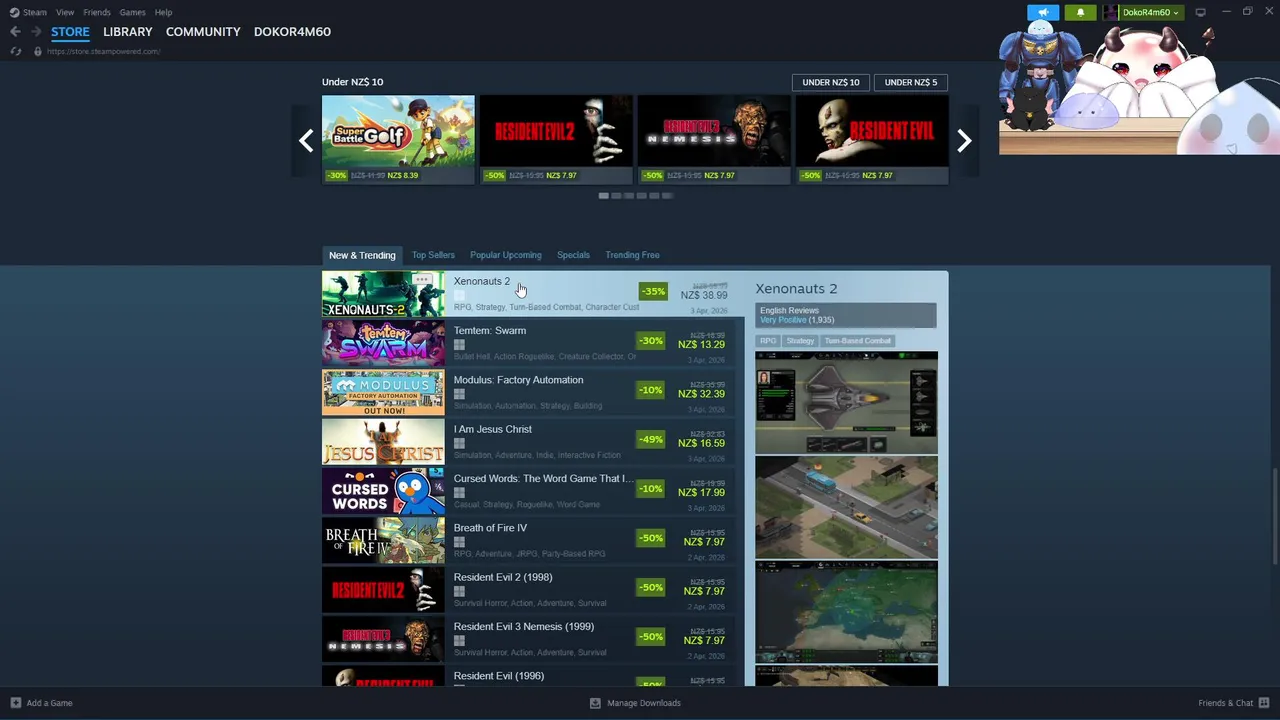The image size is (1280, 720).
Task: Click the RPG tag in Xenonauts 2 preview
Action: tap(768, 341)
